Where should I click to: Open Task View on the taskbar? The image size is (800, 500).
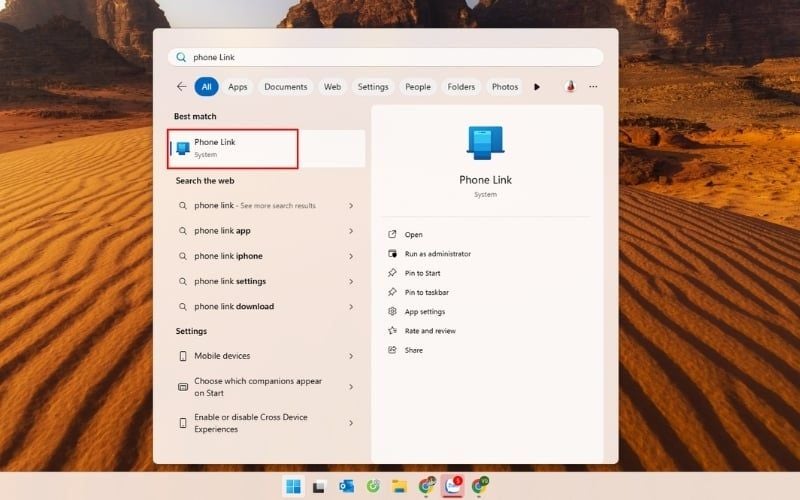pos(319,487)
